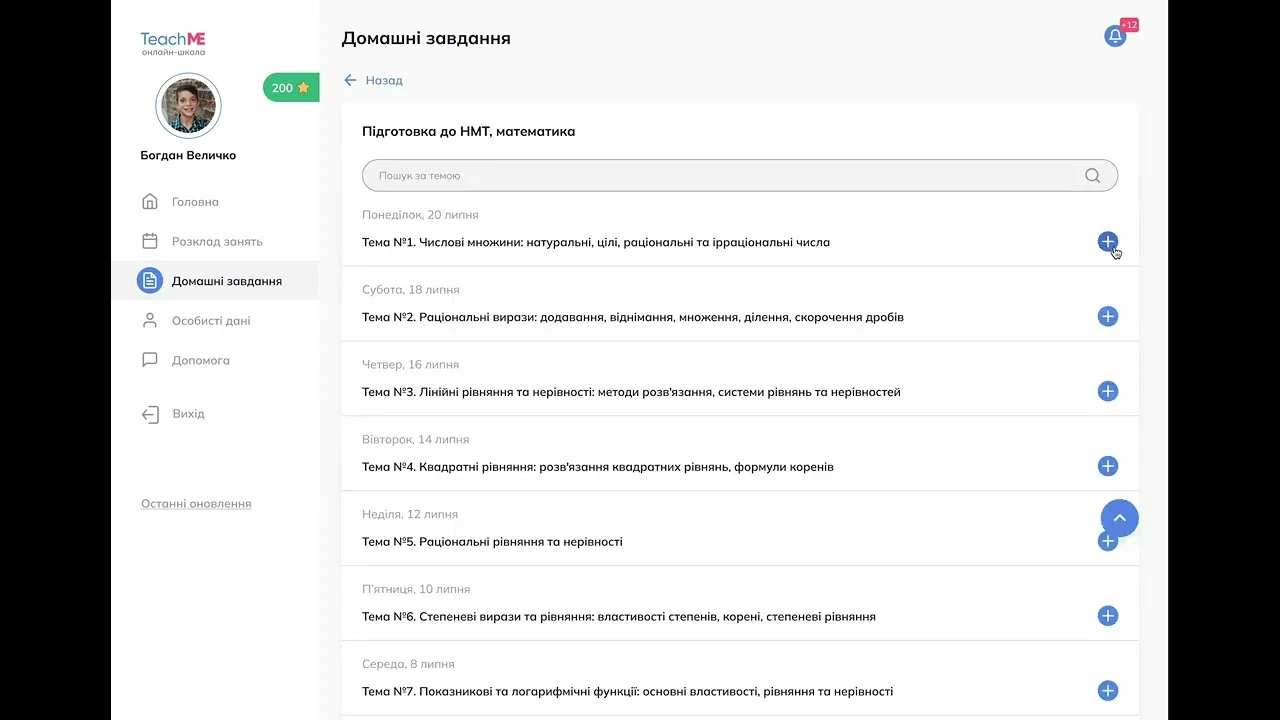The image size is (1280, 720).
Task: Expand Тема №3 Лінійні рівняння
Action: [1107, 392]
